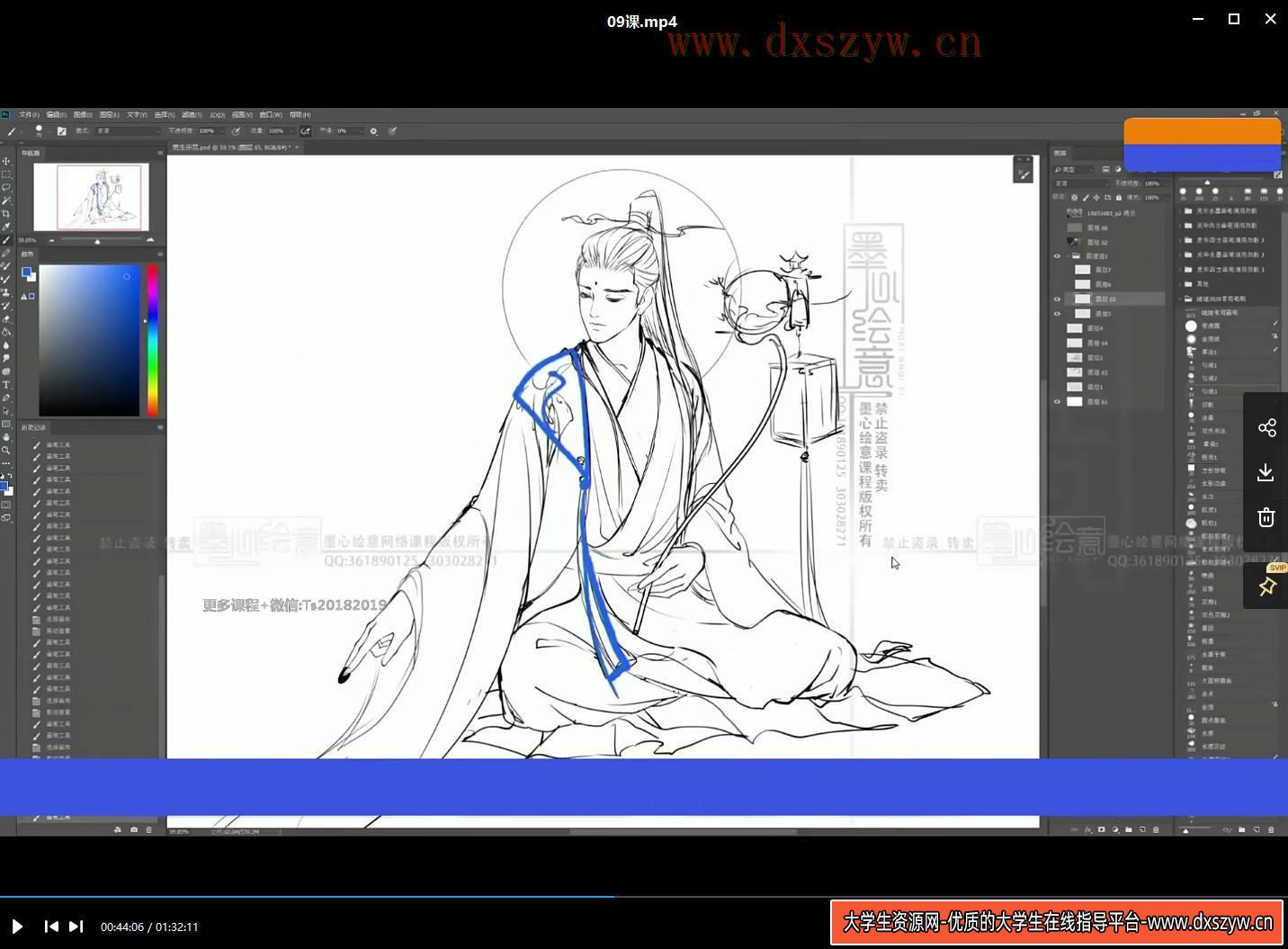This screenshot has width=1288, height=949.
Task: Open the 窗口 menu
Action: tap(271, 115)
